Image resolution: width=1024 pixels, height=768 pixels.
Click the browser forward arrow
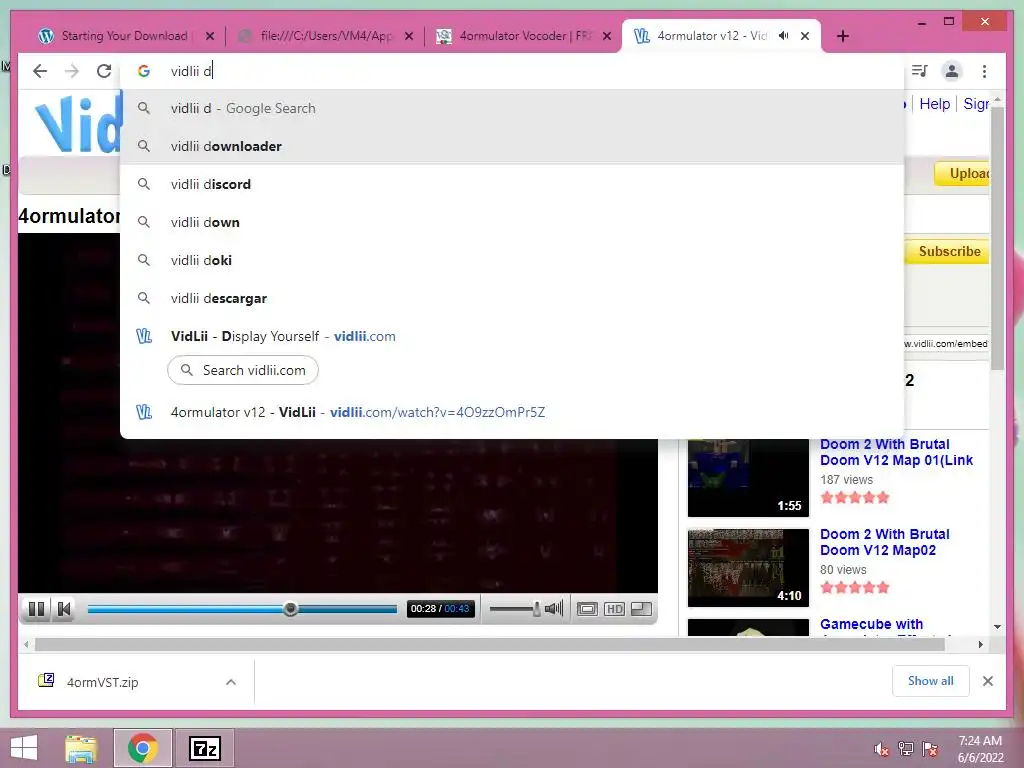[x=72, y=71]
